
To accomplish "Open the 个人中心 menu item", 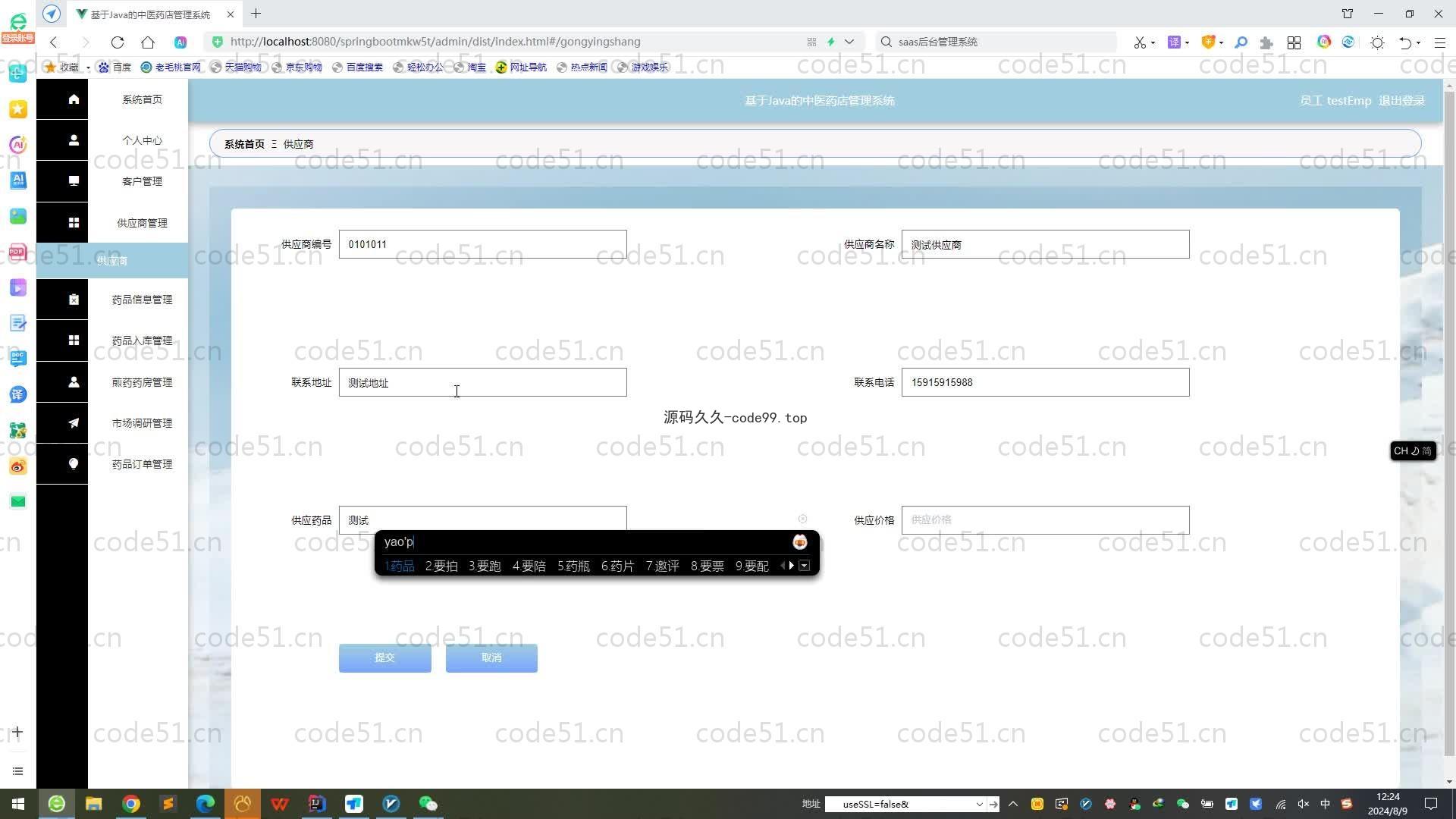I will point(142,140).
